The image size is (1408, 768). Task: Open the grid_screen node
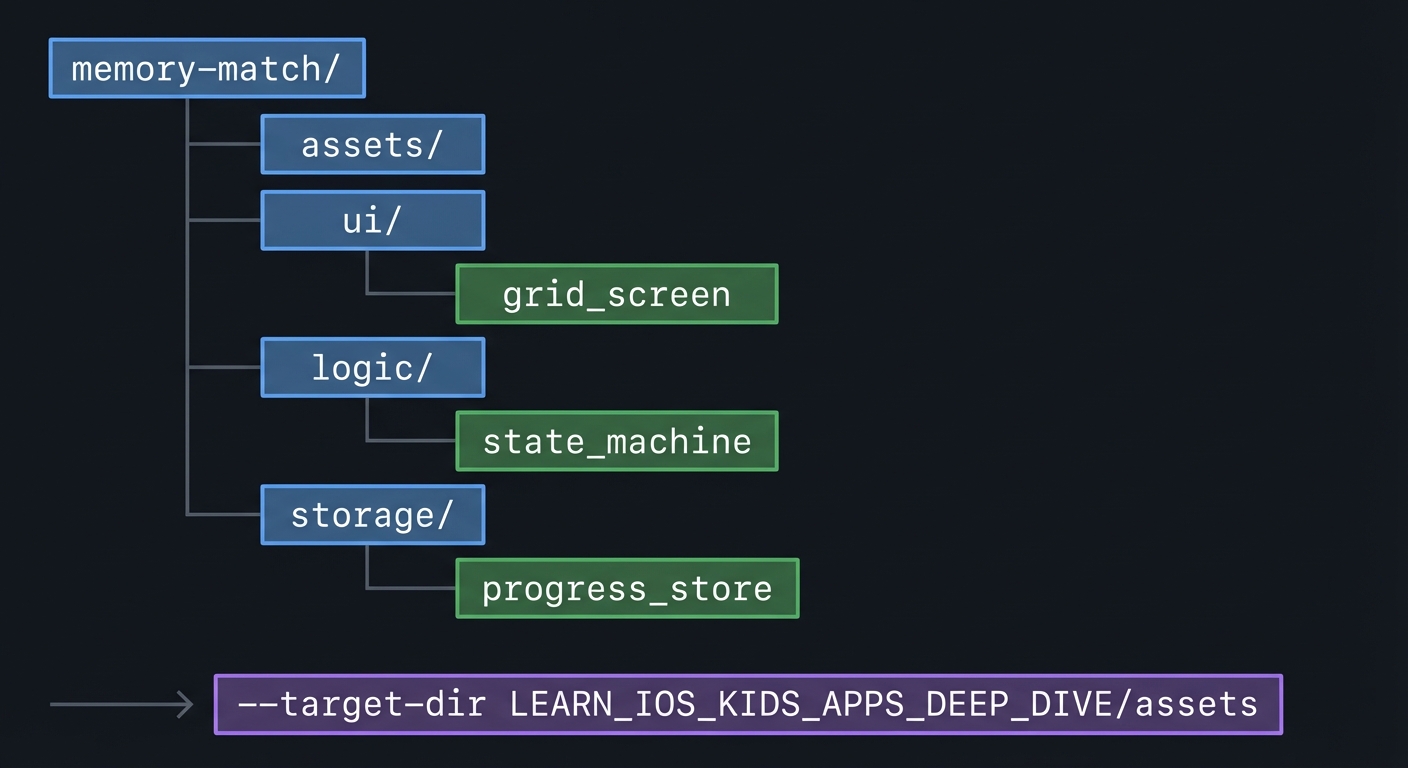coord(616,294)
